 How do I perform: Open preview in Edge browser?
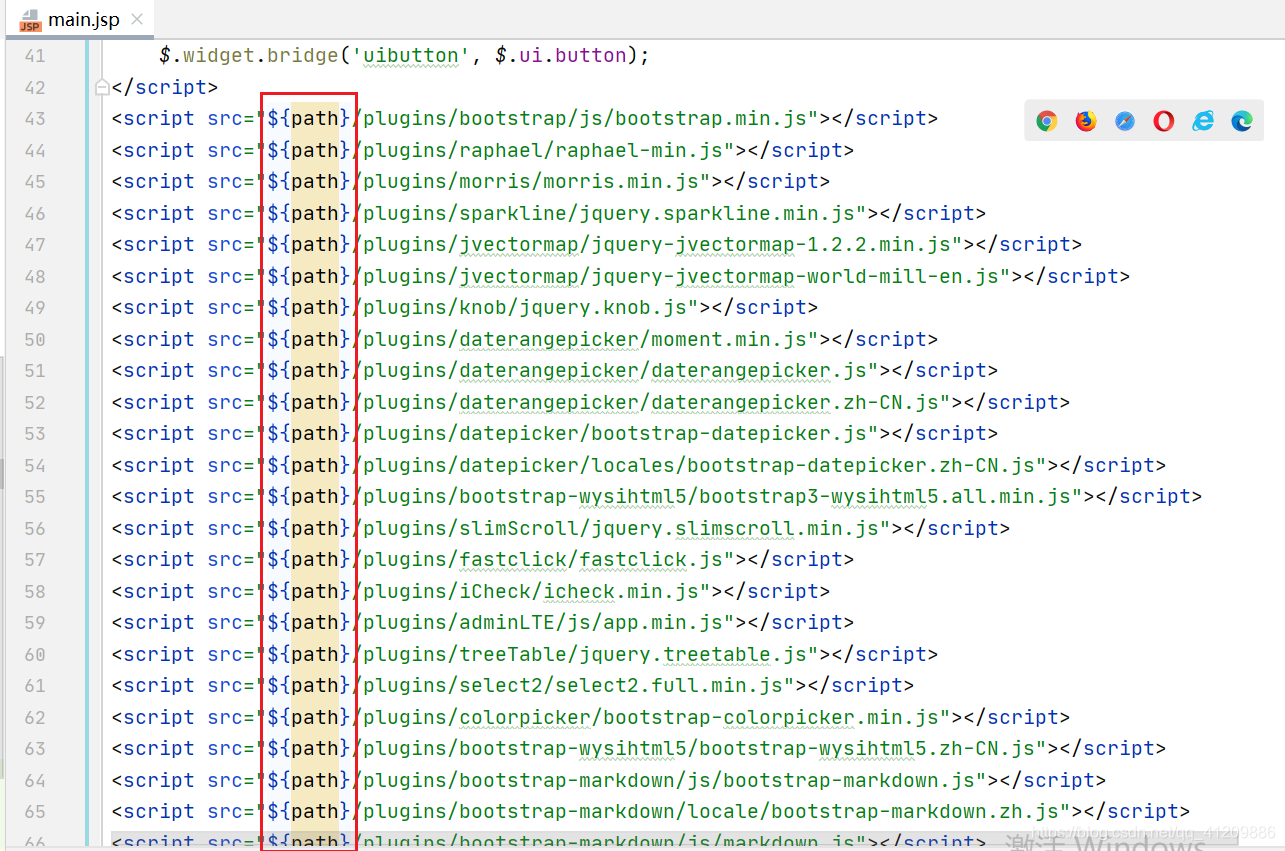pos(1242,121)
